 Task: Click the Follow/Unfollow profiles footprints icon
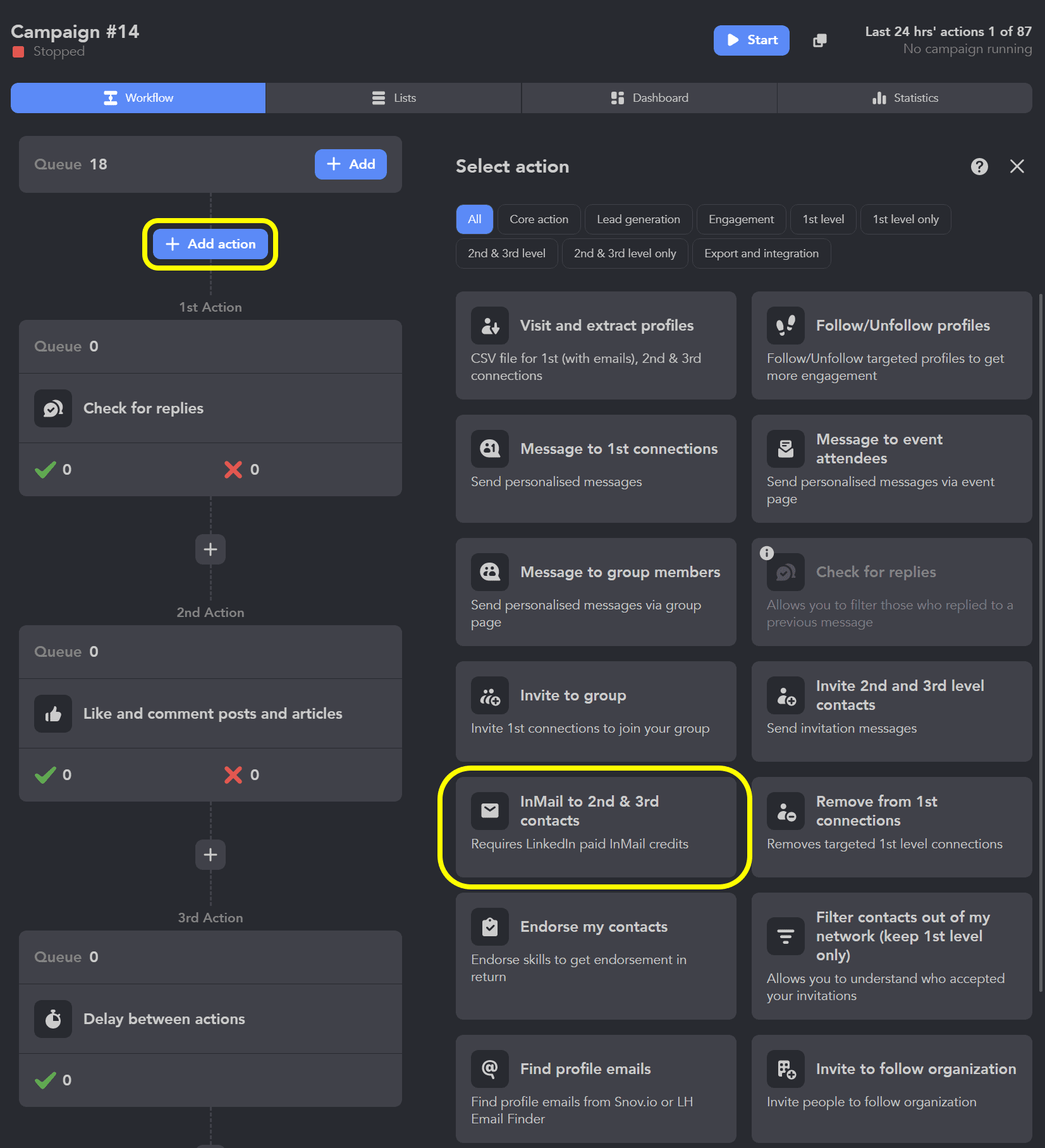click(785, 325)
